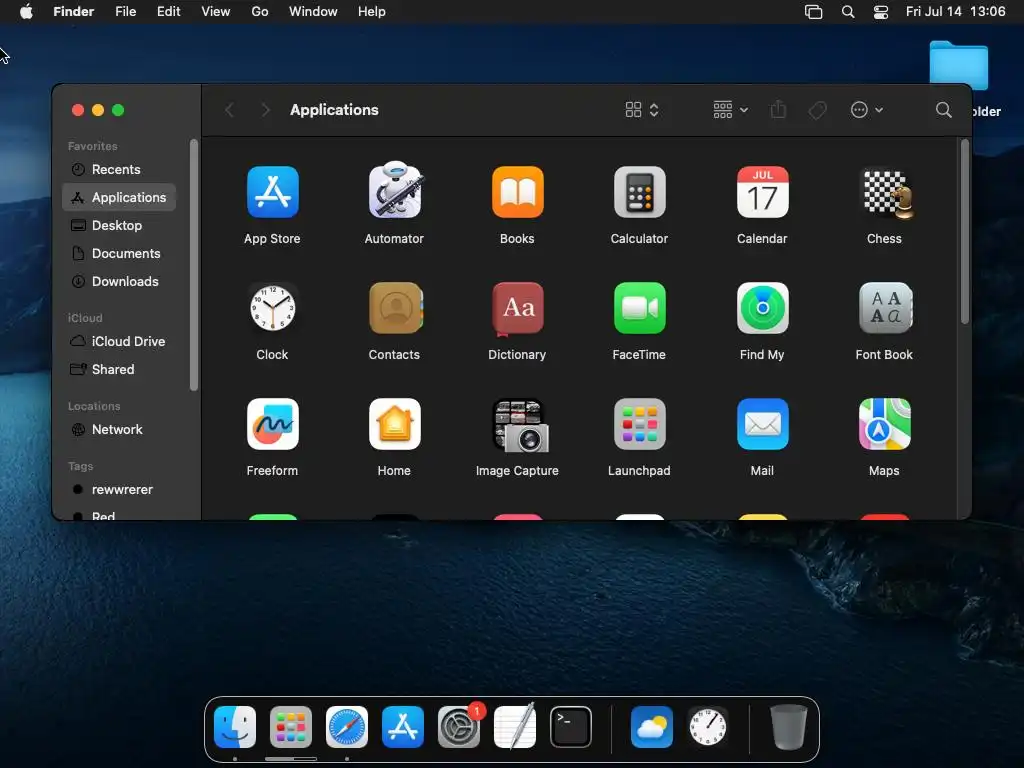Select the folder on the desktop

pyautogui.click(x=958, y=65)
